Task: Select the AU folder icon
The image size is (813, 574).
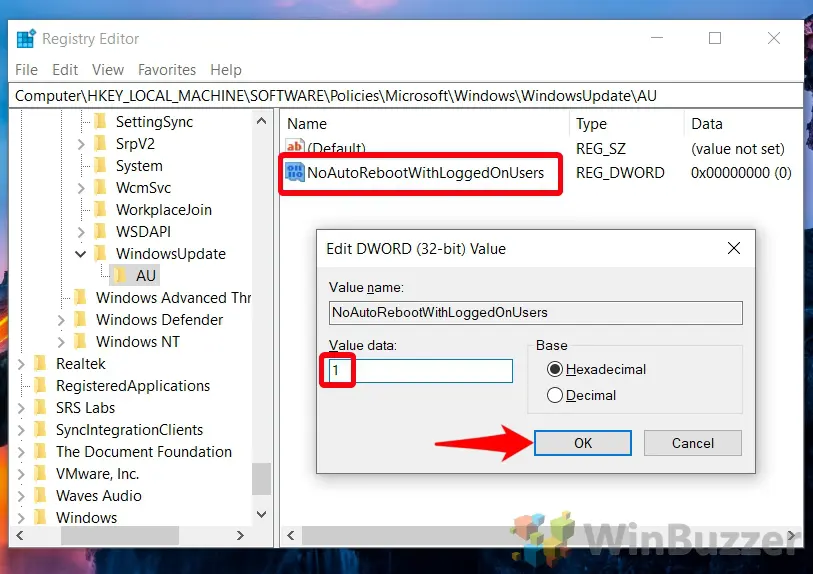Action: pyautogui.click(x=120, y=276)
